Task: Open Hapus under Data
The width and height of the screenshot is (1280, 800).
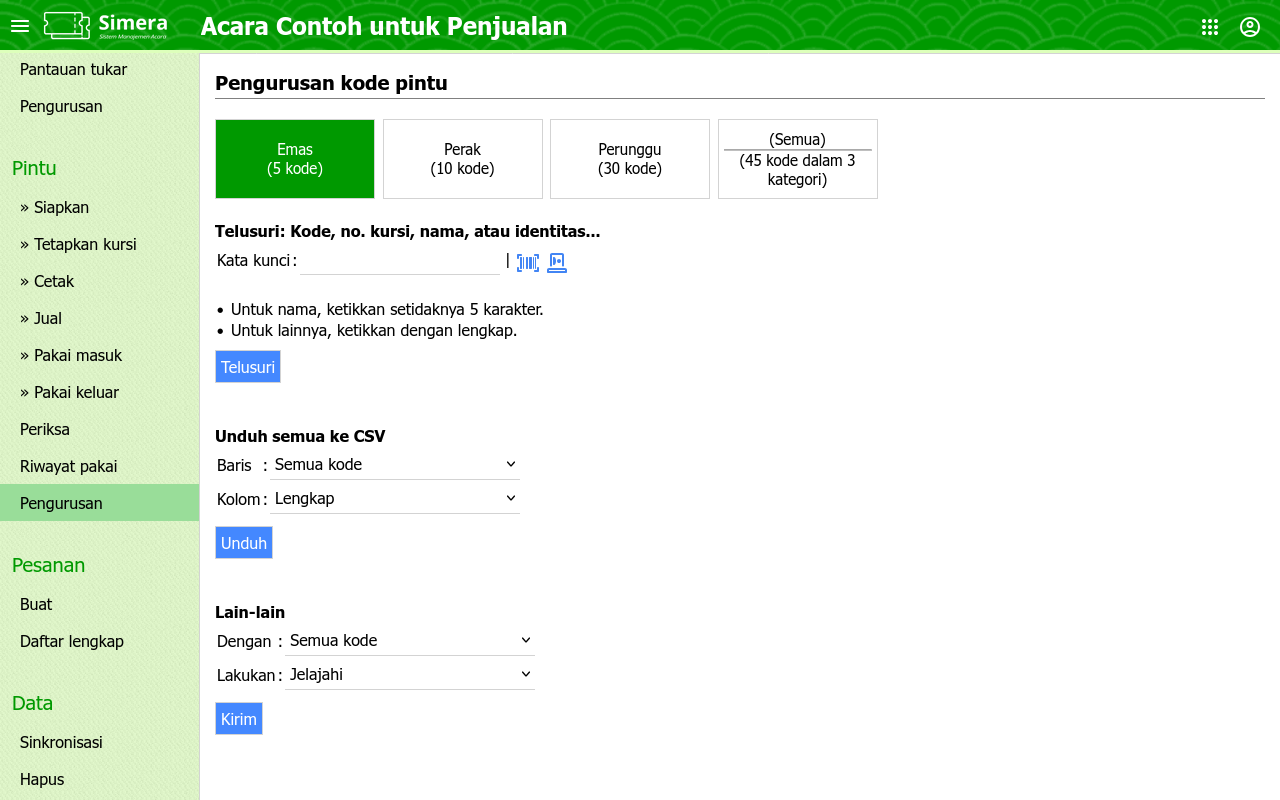Action: pos(100,780)
